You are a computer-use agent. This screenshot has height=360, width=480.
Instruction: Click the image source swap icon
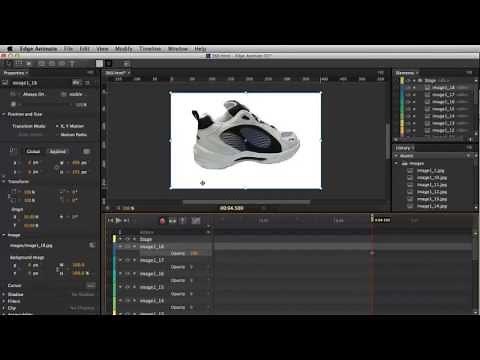[92, 245]
